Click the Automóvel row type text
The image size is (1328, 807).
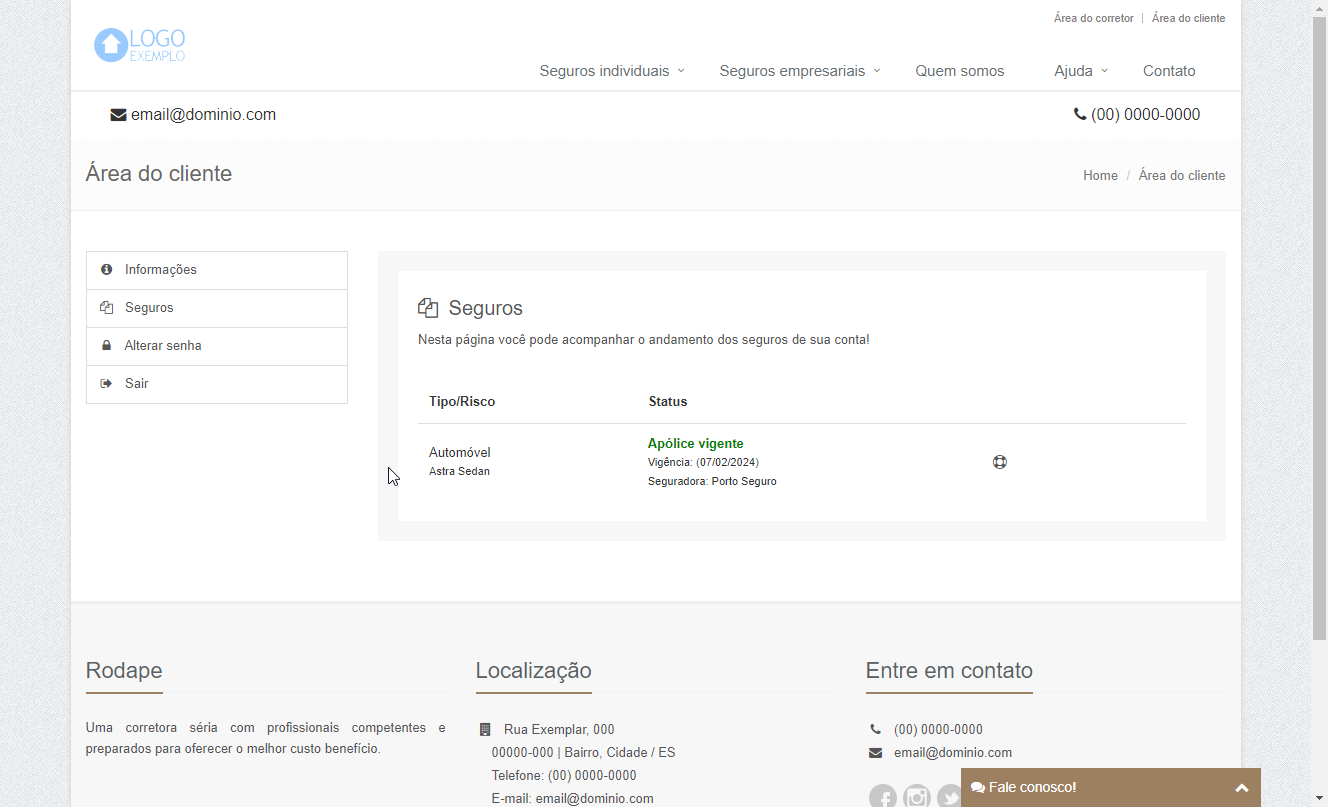pos(460,453)
